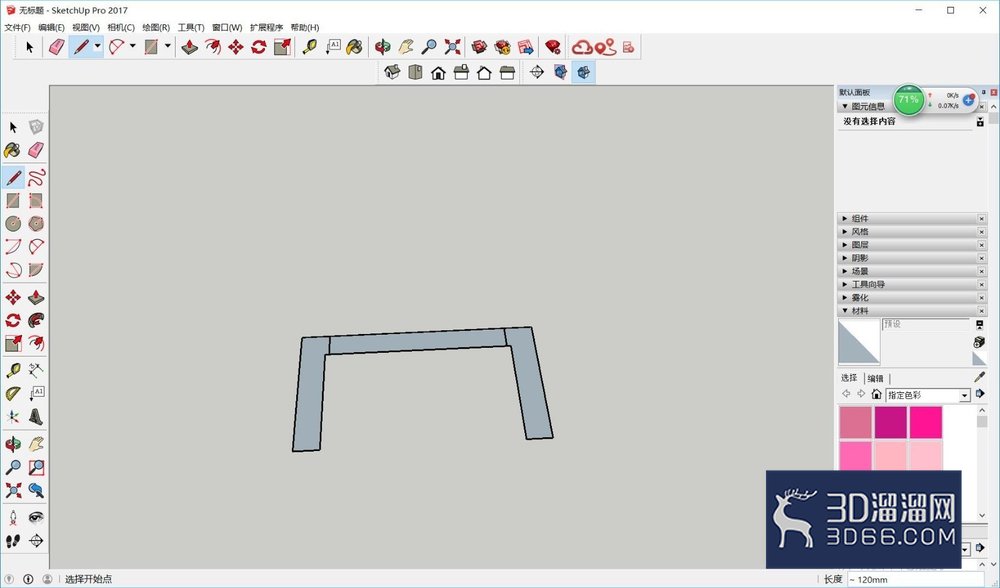Open the line tool dropdown arrow
The image size is (1000, 588).
pos(98,46)
